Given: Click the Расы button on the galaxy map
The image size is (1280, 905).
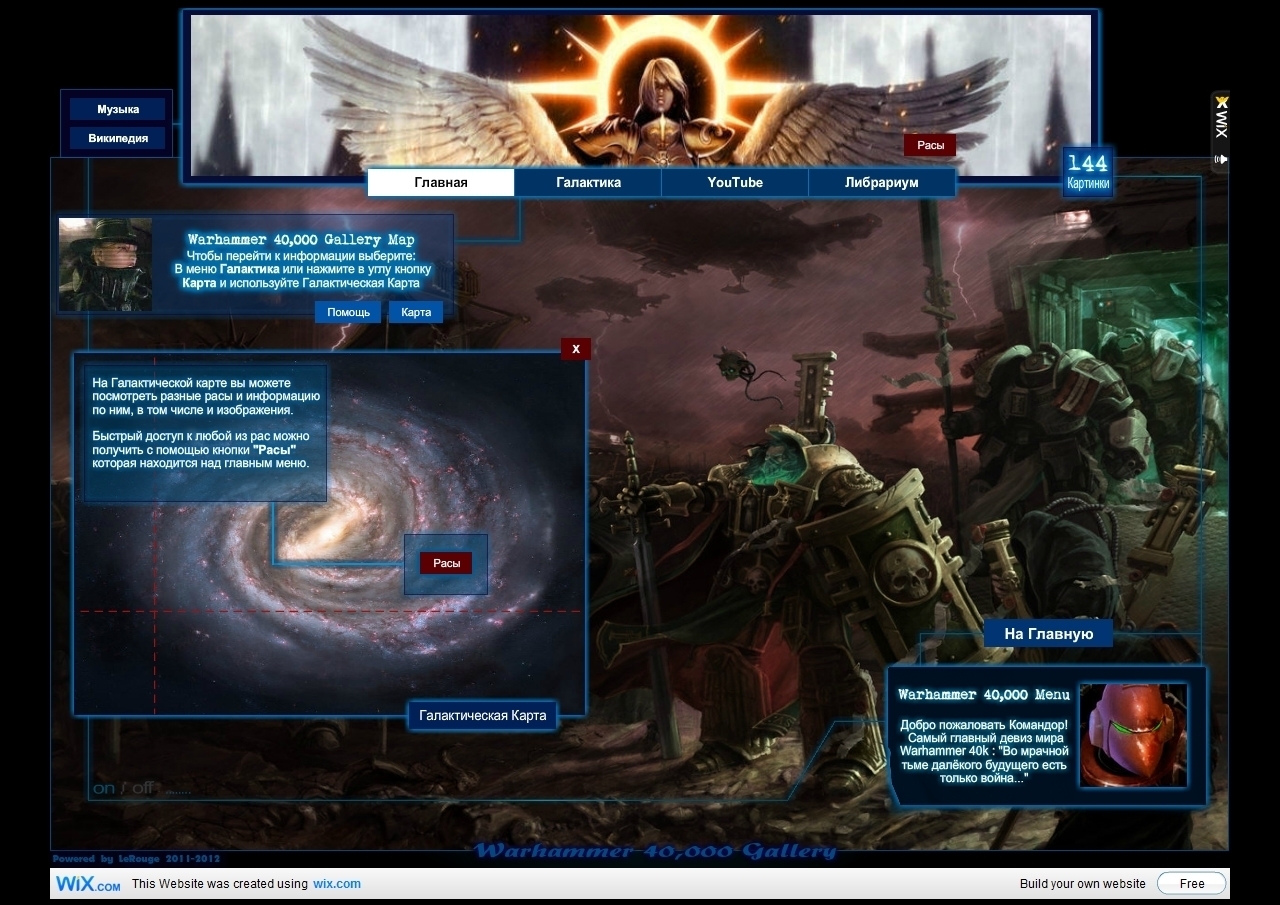Looking at the screenshot, I should pyautogui.click(x=446, y=563).
